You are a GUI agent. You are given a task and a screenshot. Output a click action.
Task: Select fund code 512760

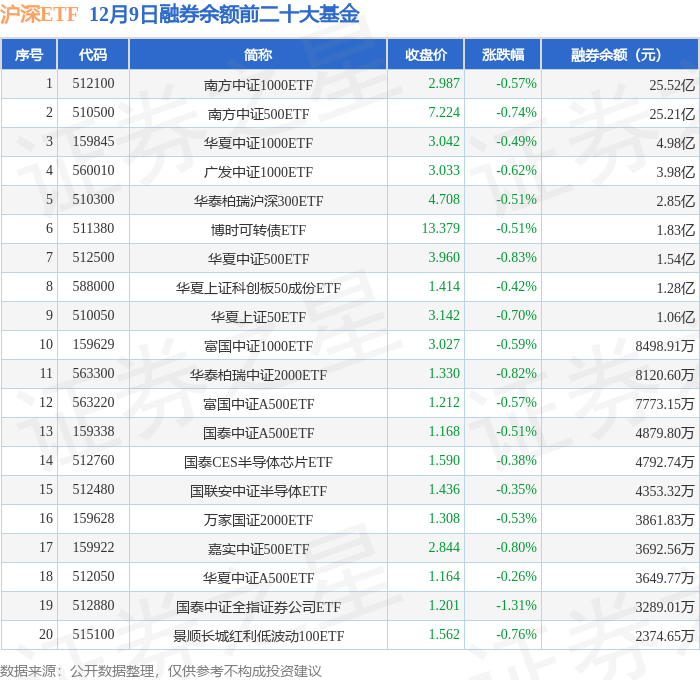coord(93,461)
